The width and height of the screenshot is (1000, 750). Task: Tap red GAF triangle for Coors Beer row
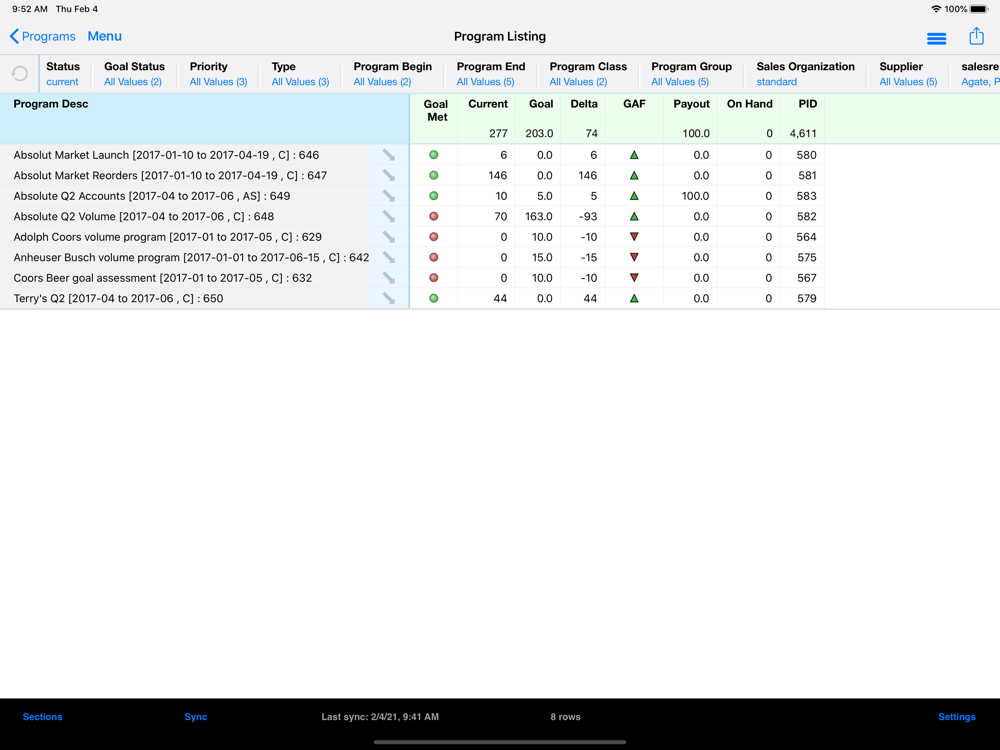pyautogui.click(x=634, y=278)
